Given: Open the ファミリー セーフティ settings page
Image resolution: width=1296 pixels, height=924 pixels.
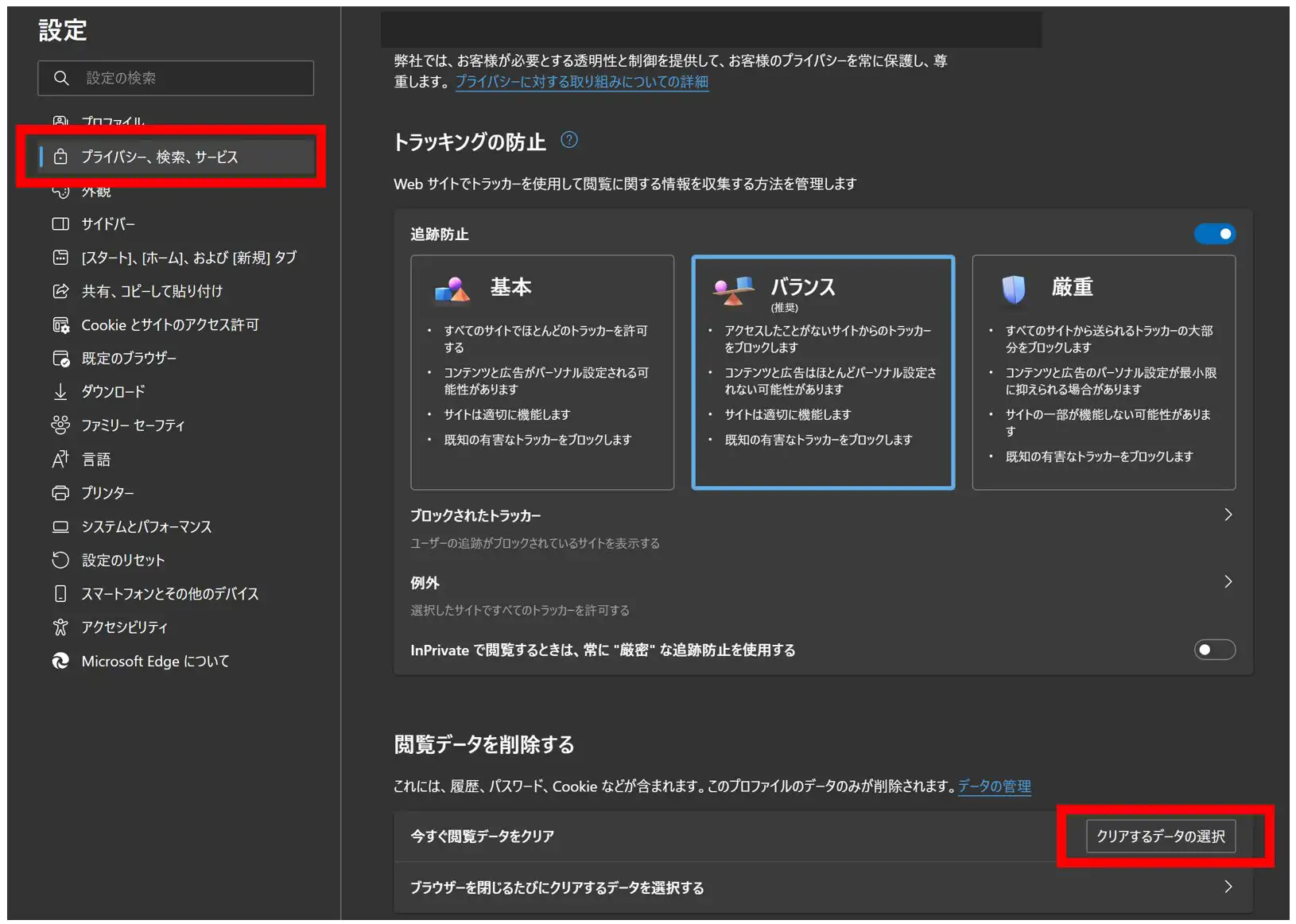Looking at the screenshot, I should 133,425.
